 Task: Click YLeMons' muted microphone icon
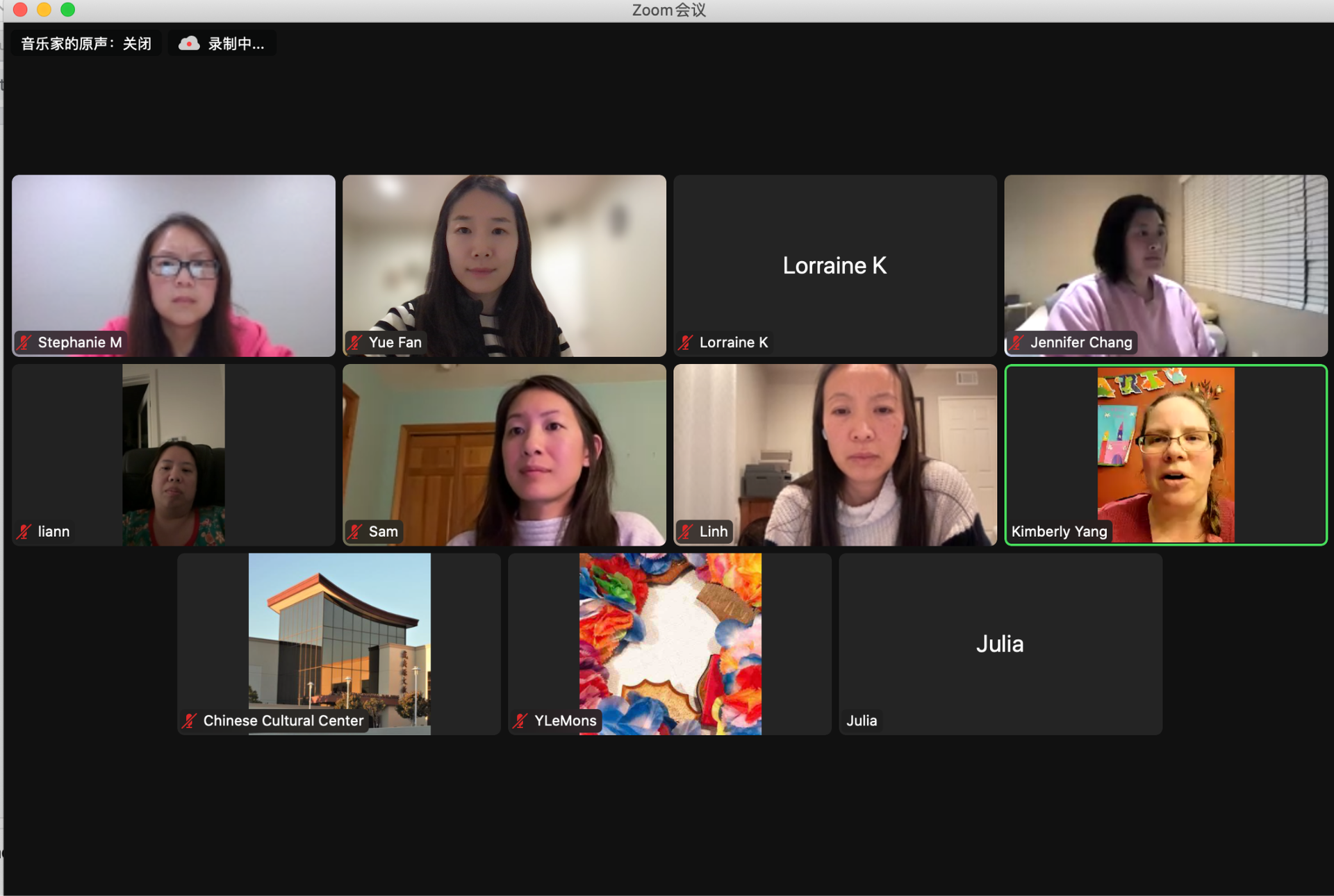[x=520, y=721]
